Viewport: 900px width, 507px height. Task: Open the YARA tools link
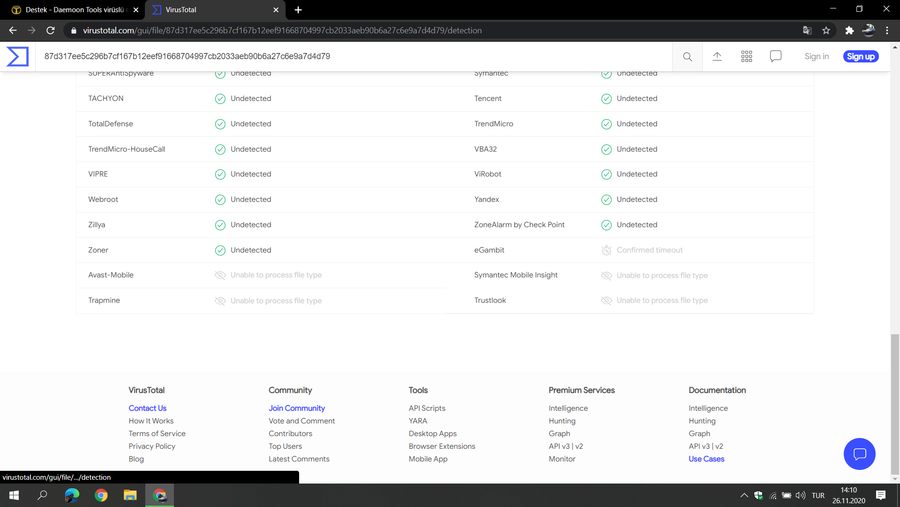click(418, 421)
